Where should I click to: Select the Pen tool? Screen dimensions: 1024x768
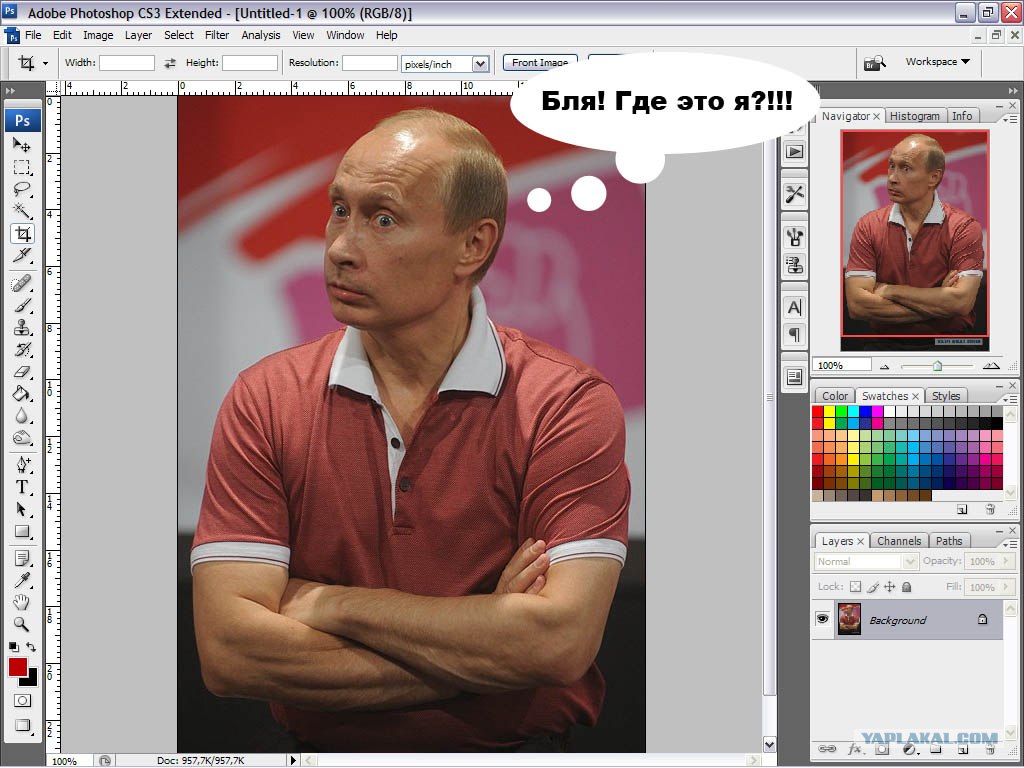pyautogui.click(x=22, y=465)
